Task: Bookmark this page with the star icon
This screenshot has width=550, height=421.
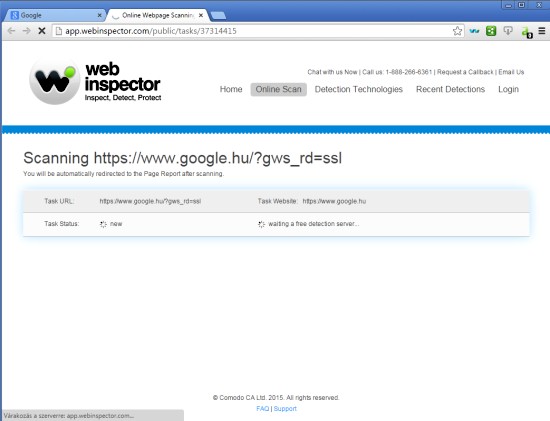Action: pyautogui.click(x=457, y=31)
